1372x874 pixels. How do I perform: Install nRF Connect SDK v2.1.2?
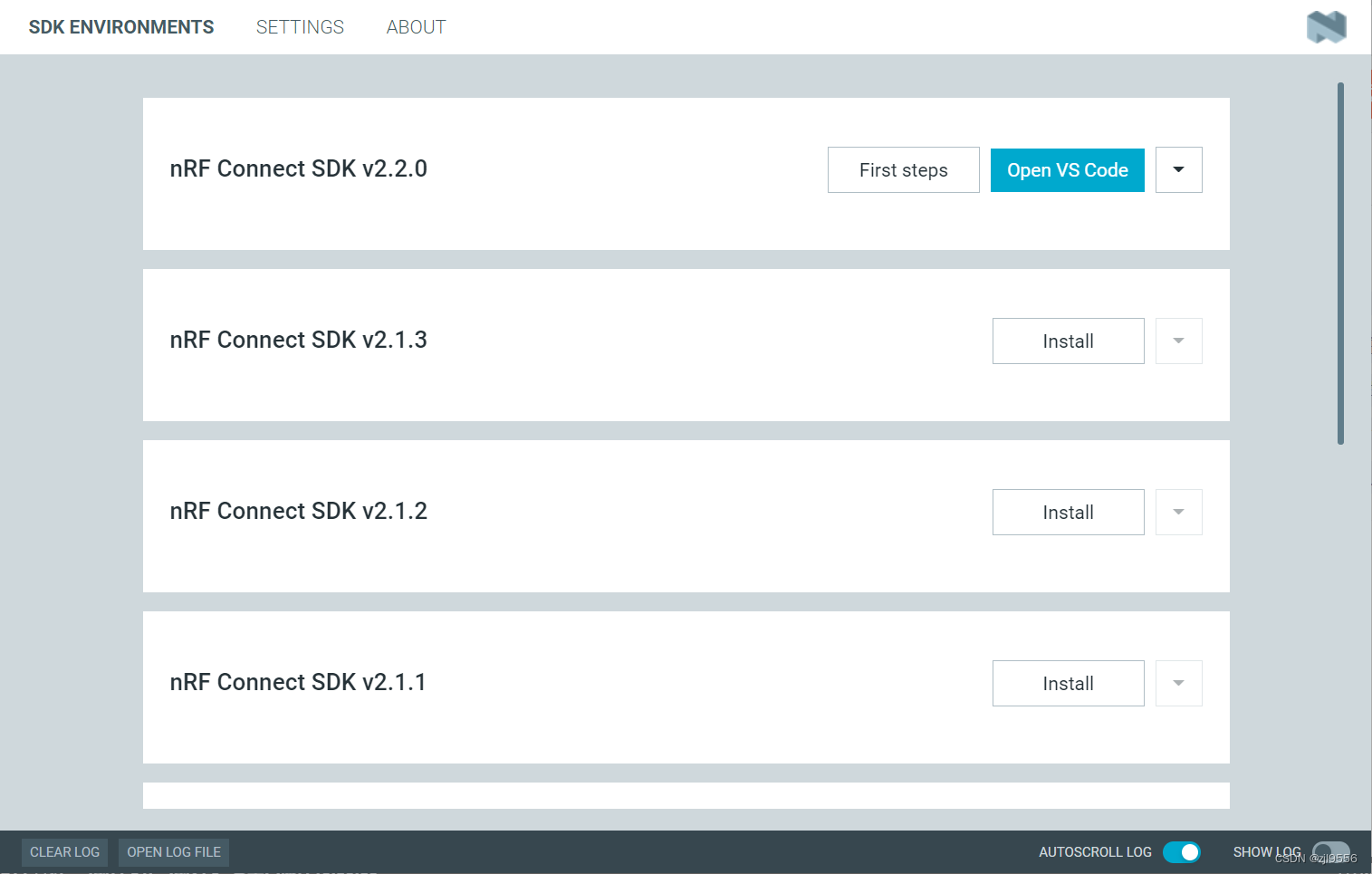click(1069, 513)
